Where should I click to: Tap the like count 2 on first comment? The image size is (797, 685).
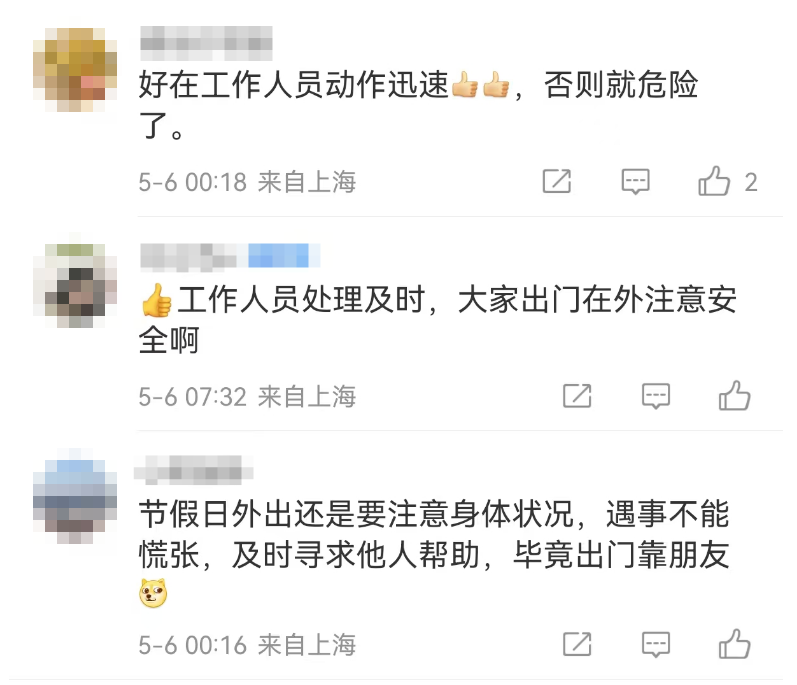pos(751,182)
